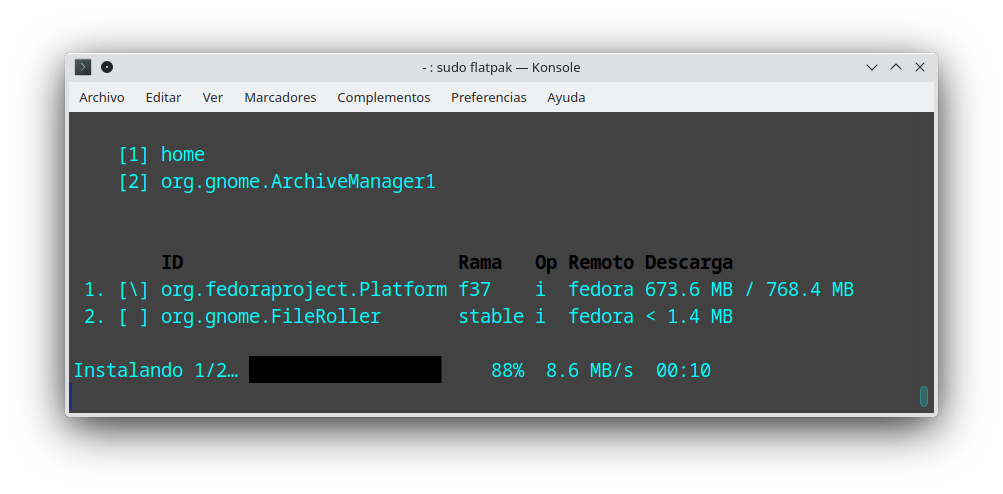1003x494 pixels.
Task: Click the 'f37' branch value
Action: coord(475,290)
